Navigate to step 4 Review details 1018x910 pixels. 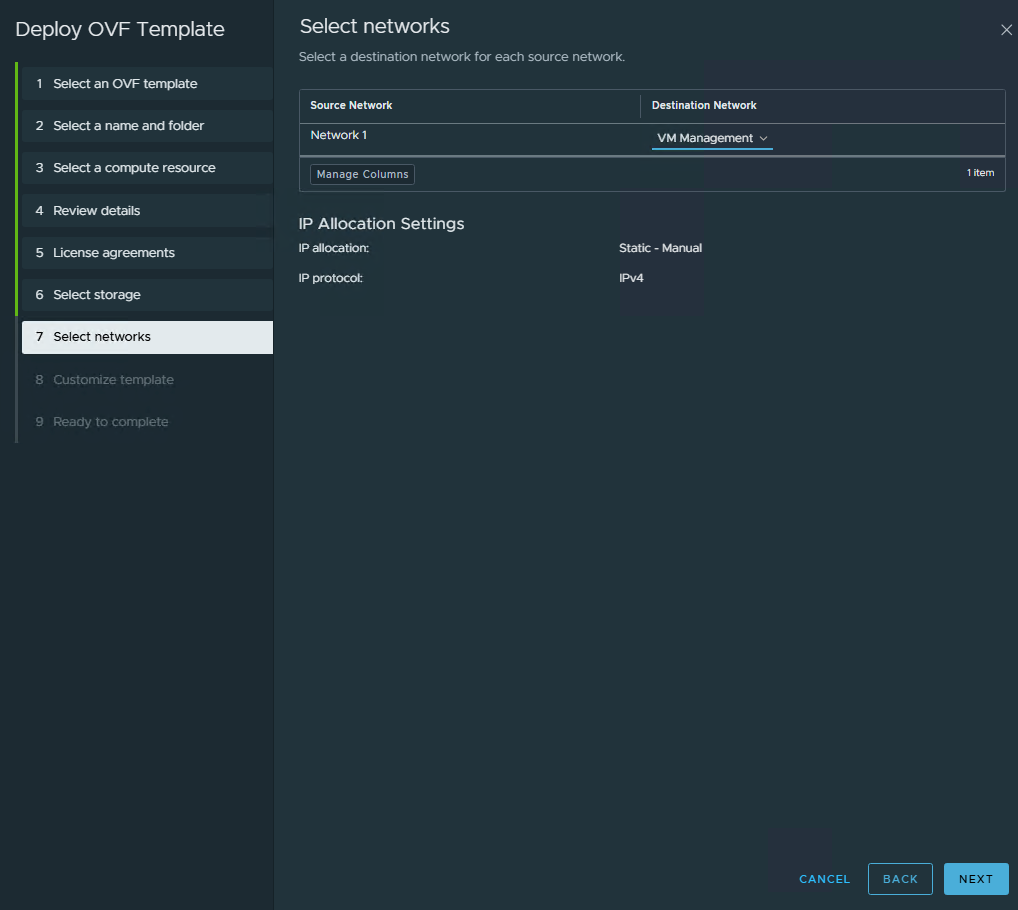(97, 211)
